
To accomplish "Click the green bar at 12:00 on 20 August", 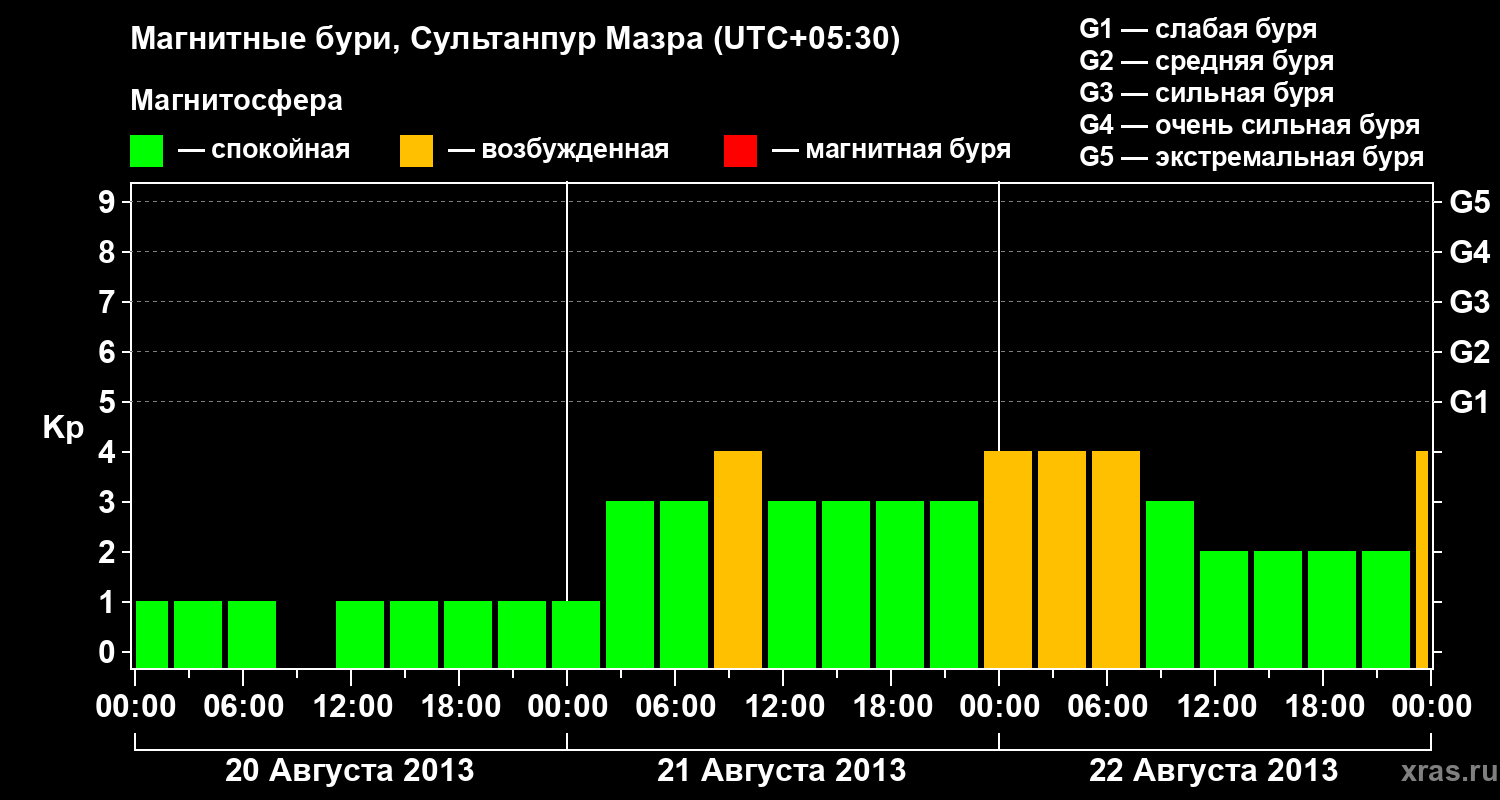I will point(360,634).
